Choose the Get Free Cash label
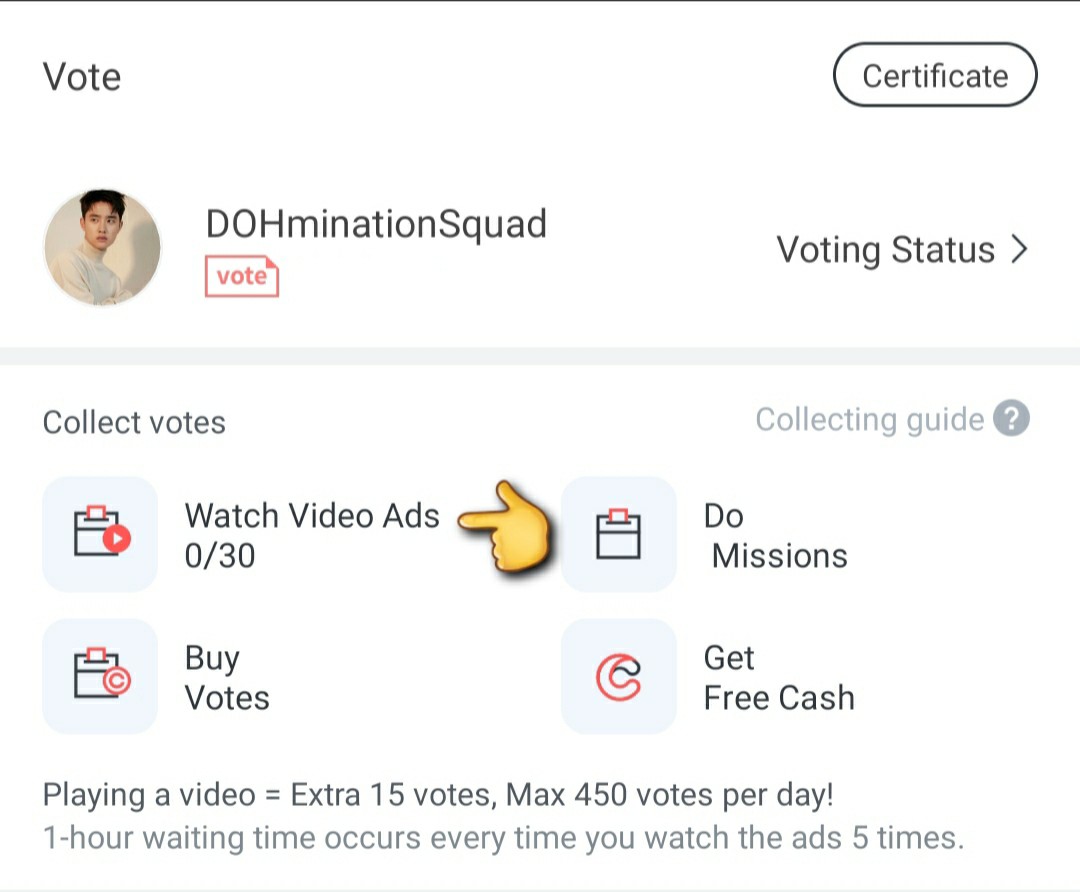1080x892 pixels. 779,678
